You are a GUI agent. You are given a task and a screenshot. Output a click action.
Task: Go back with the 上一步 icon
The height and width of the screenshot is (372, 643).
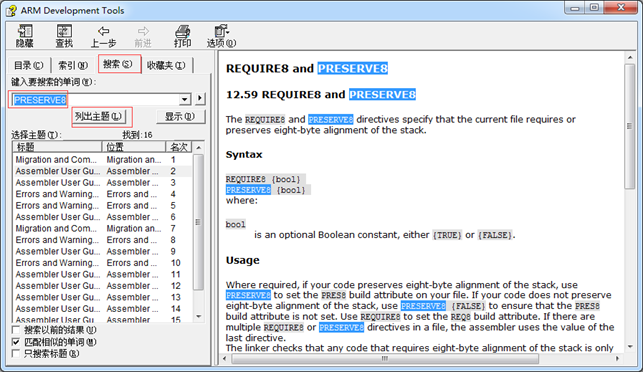[103, 36]
